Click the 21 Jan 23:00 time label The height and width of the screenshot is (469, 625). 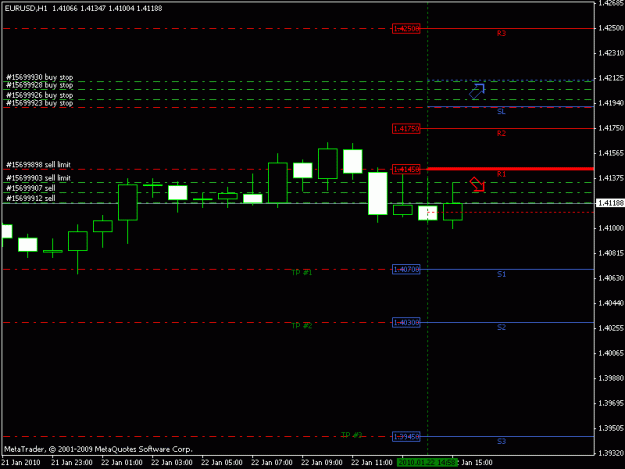click(x=72, y=463)
